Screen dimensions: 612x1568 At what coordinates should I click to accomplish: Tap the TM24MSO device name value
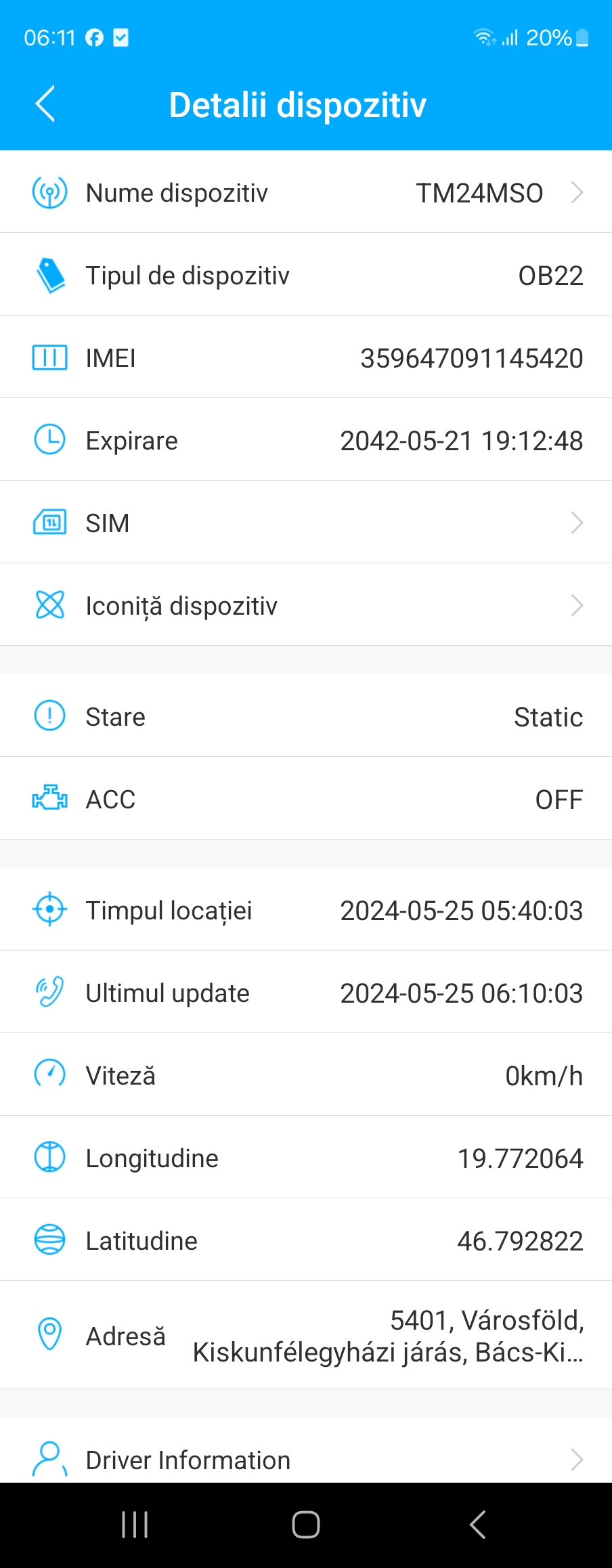[x=479, y=194]
